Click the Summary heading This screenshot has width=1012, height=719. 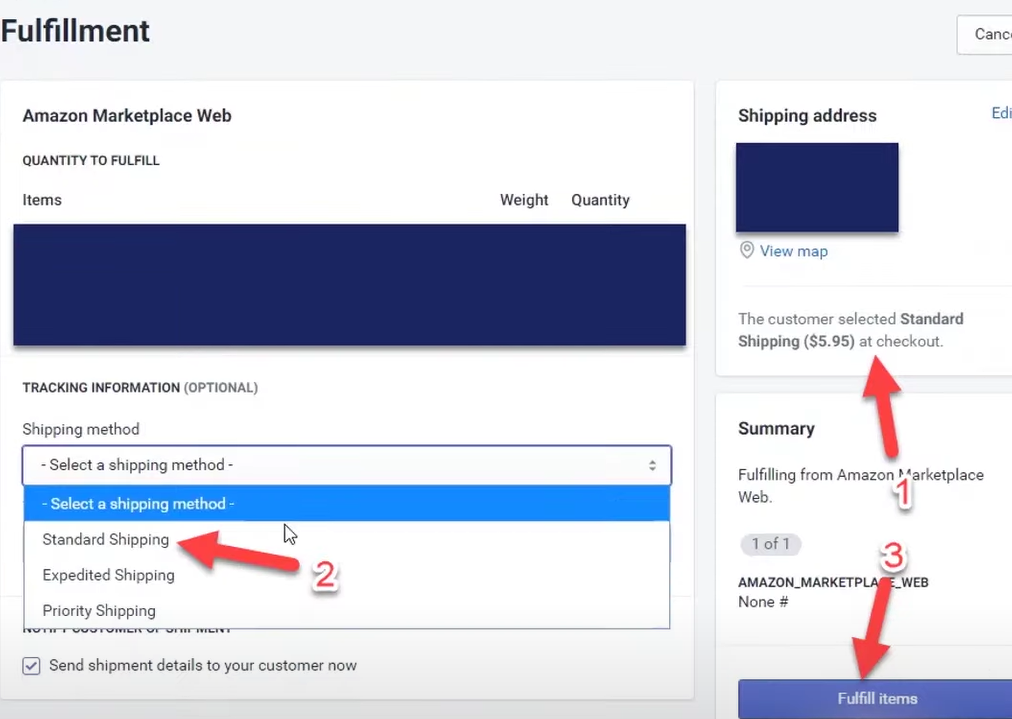point(776,429)
